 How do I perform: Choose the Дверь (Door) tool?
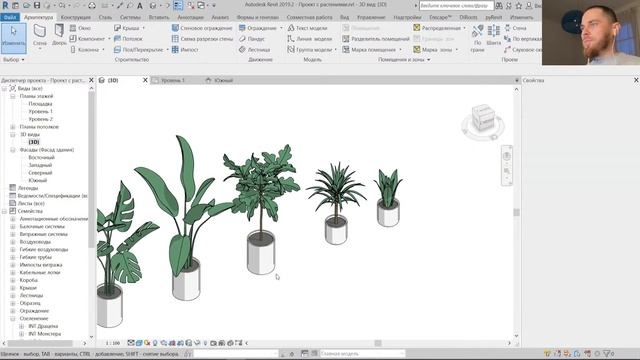coord(59,35)
